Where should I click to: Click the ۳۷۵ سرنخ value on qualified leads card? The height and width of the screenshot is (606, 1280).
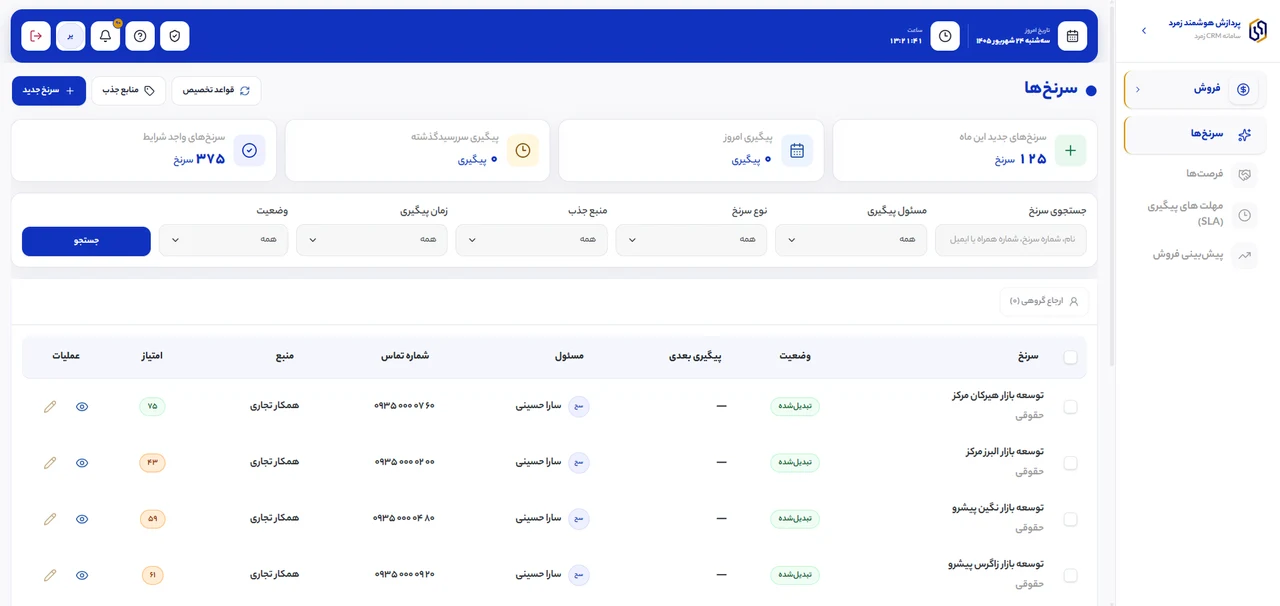[x=199, y=158]
